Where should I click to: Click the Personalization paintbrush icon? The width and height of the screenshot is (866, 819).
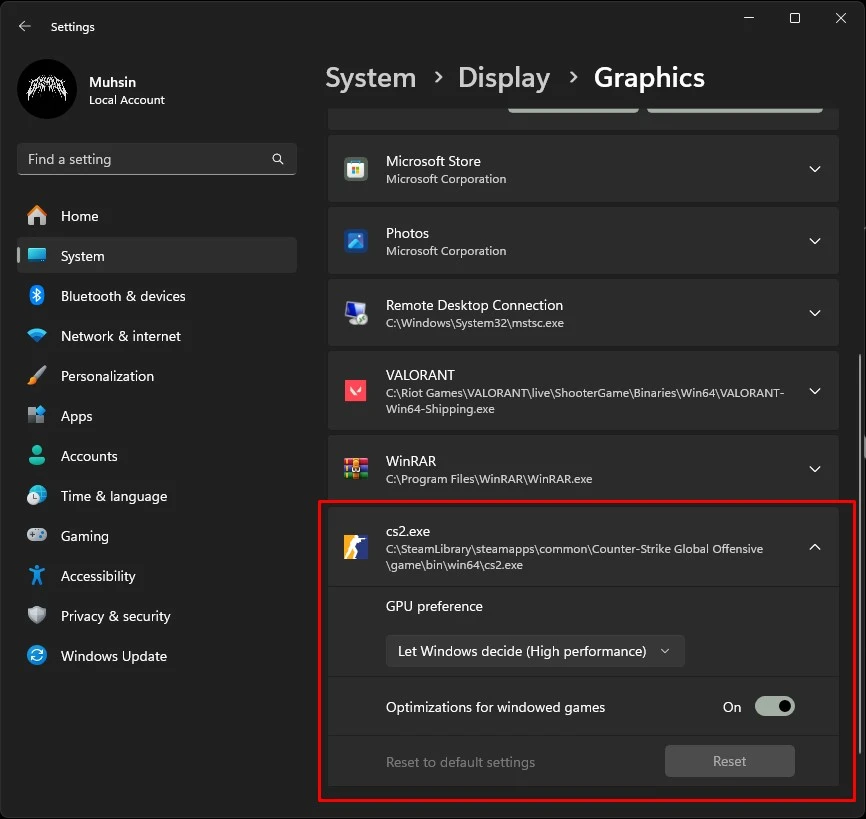click(x=37, y=376)
